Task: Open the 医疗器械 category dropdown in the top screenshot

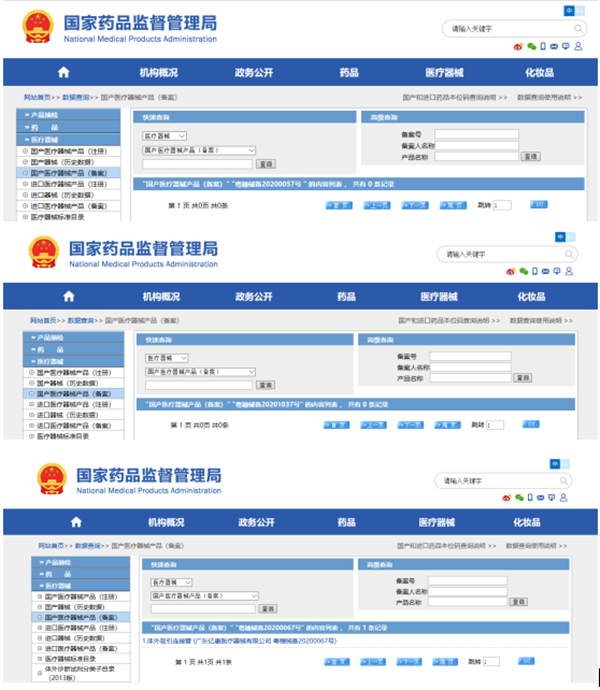Action: [x=164, y=135]
